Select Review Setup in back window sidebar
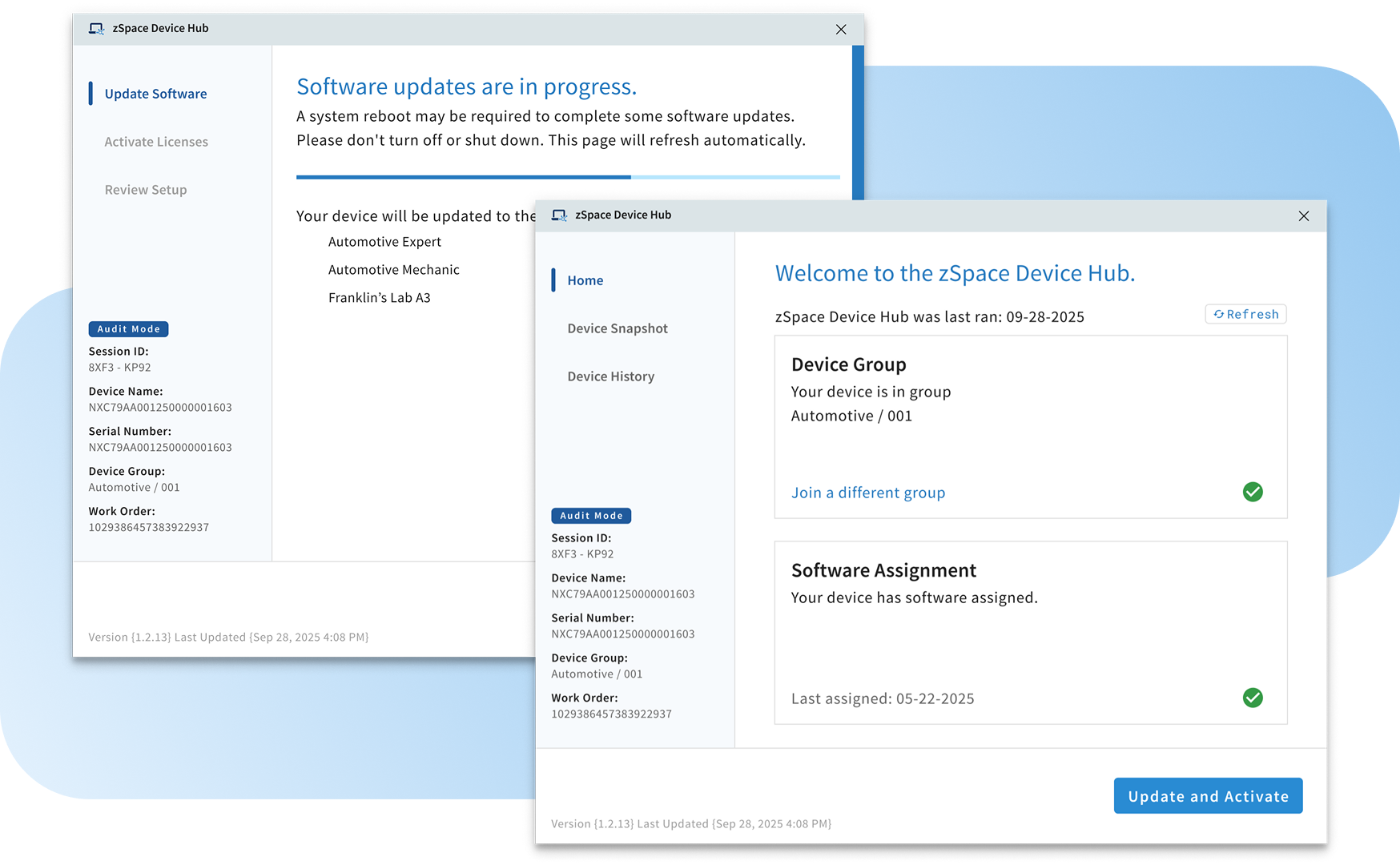1400x865 pixels. (x=146, y=190)
